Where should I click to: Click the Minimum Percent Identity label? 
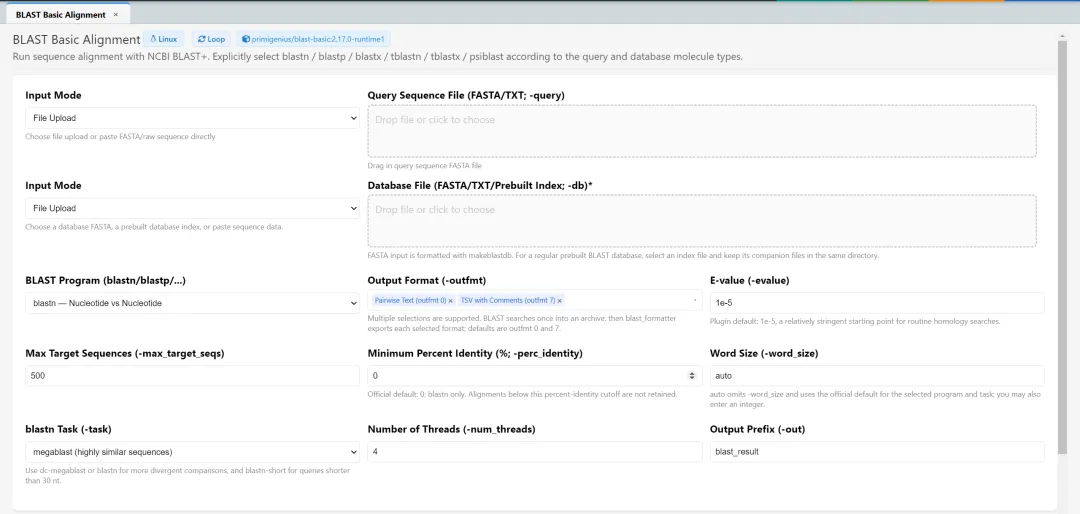pyautogui.click(x=475, y=353)
